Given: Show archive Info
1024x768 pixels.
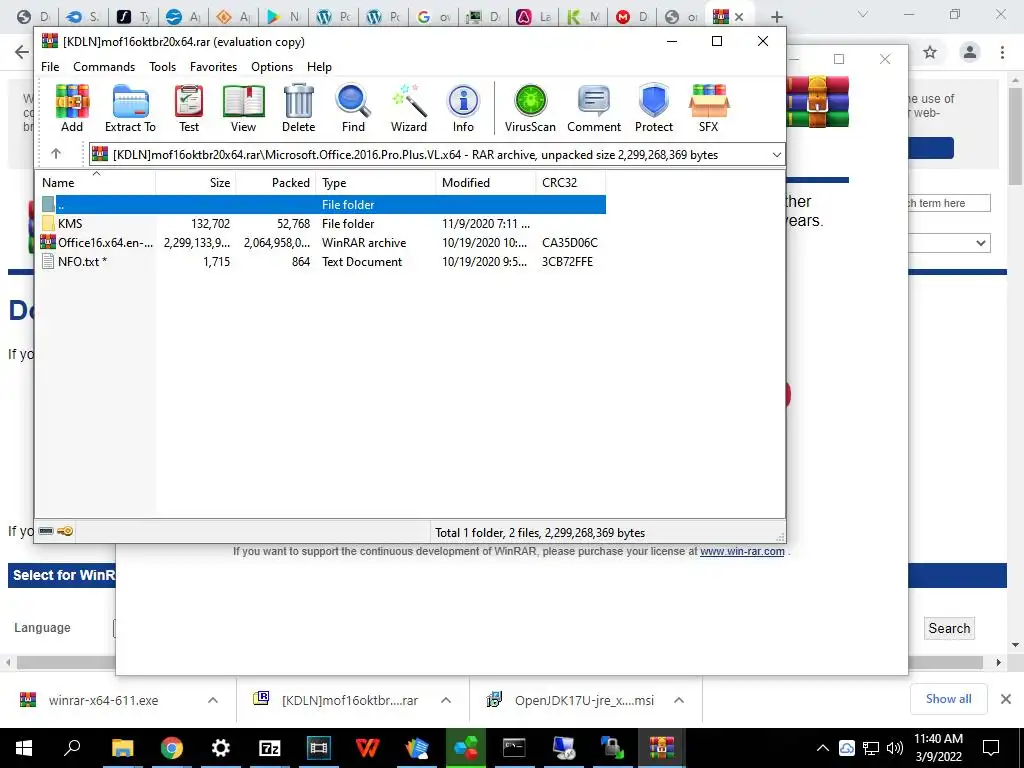Looking at the screenshot, I should click(x=463, y=108).
